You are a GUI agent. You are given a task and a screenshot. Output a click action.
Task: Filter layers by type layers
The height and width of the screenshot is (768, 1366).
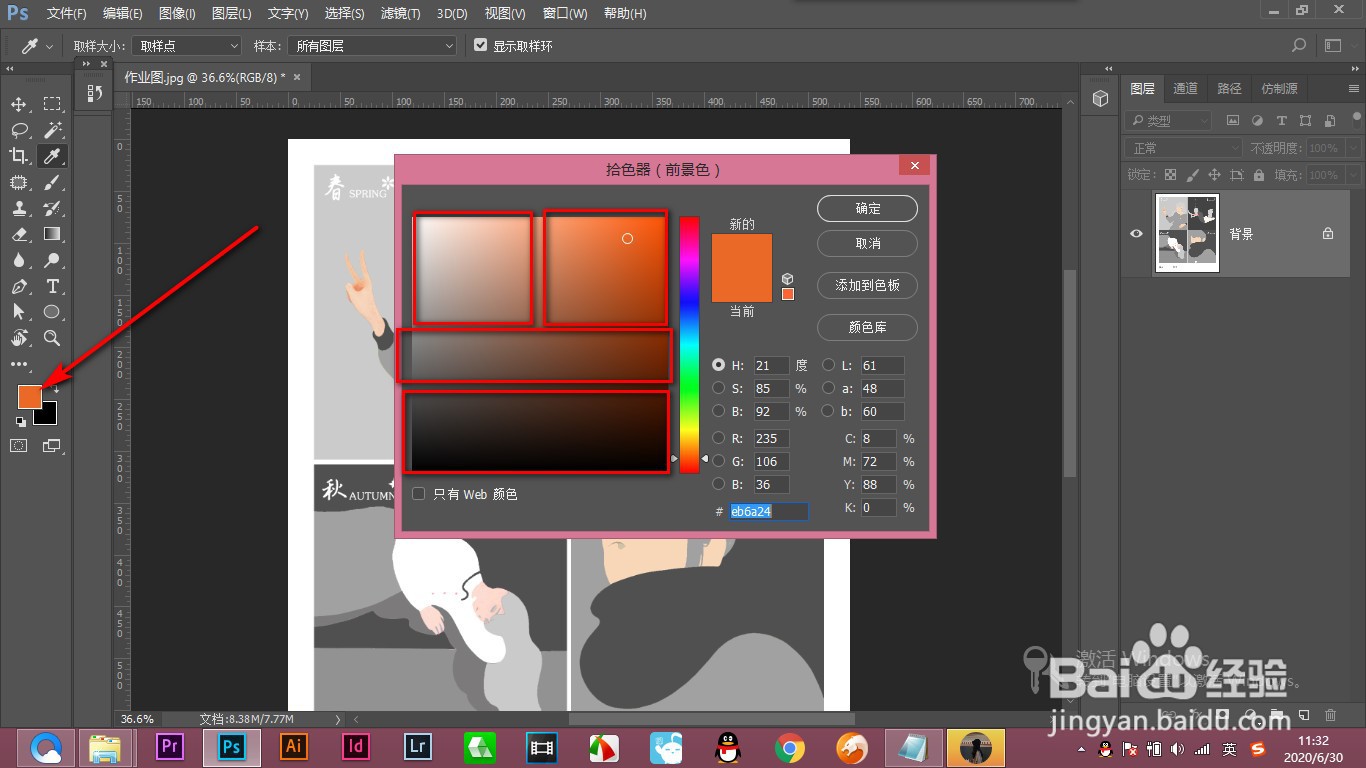[x=1281, y=121]
